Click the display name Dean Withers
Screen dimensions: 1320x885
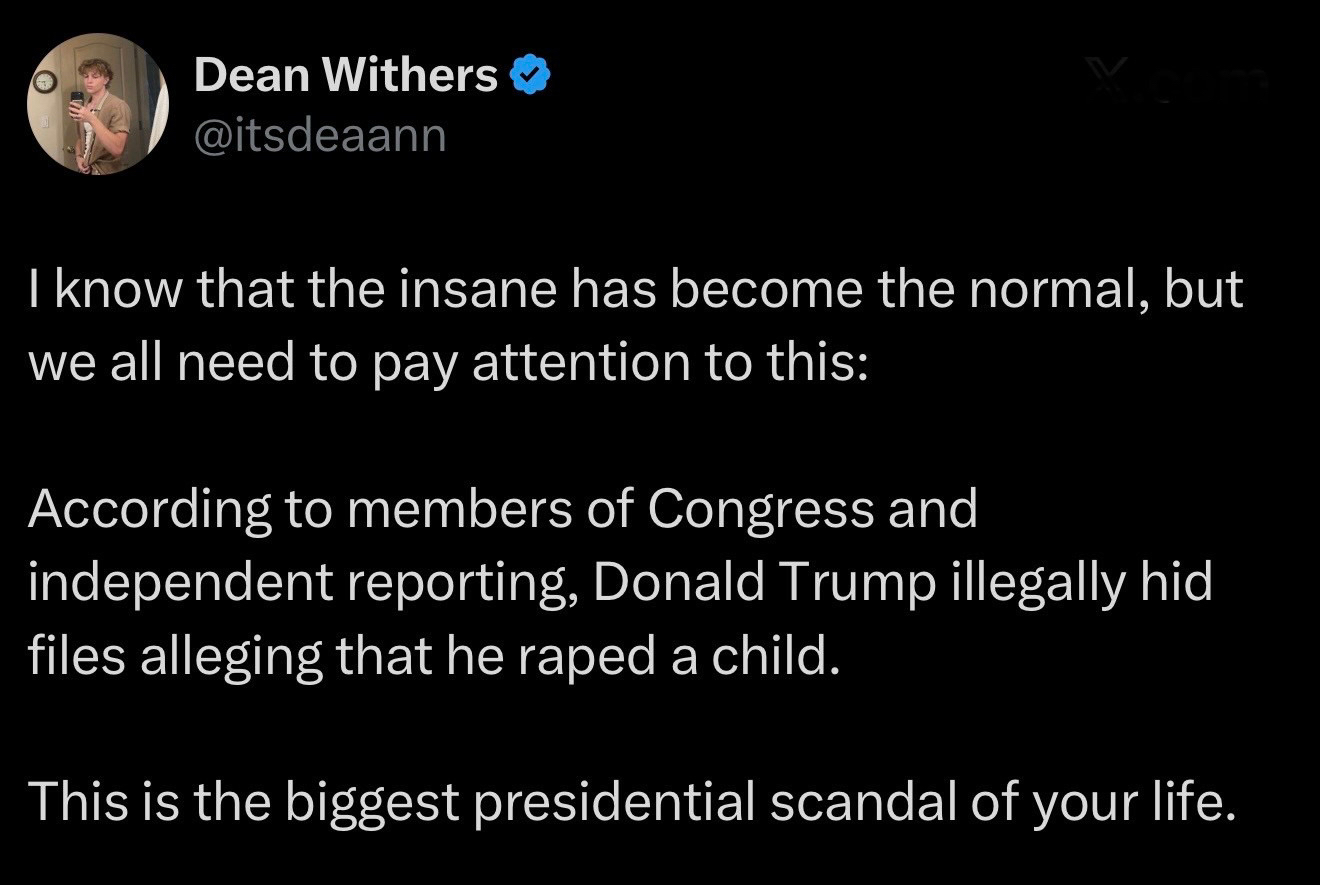pyautogui.click(x=346, y=75)
